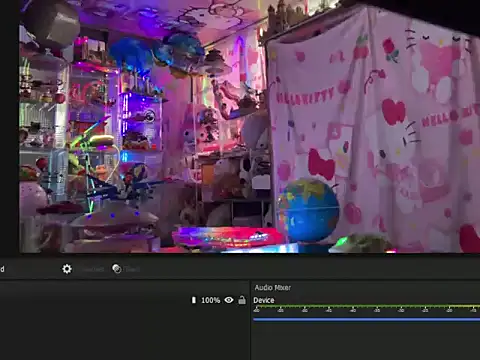This screenshot has width=480, height=360.
Task: Select the camera source in the preview
Action: (x=249, y=126)
